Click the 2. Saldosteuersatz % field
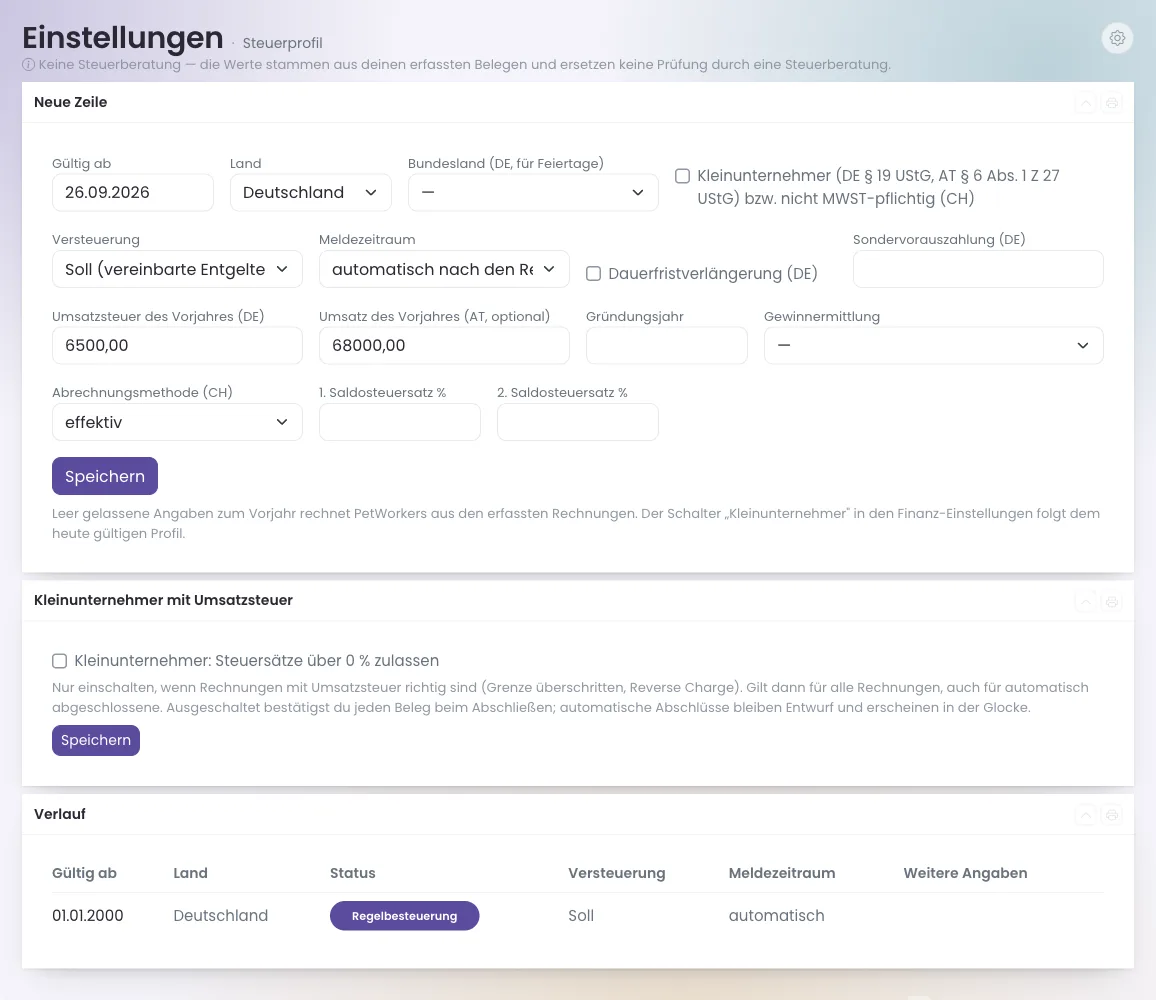Viewport: 1156px width, 1000px height. 577,422
